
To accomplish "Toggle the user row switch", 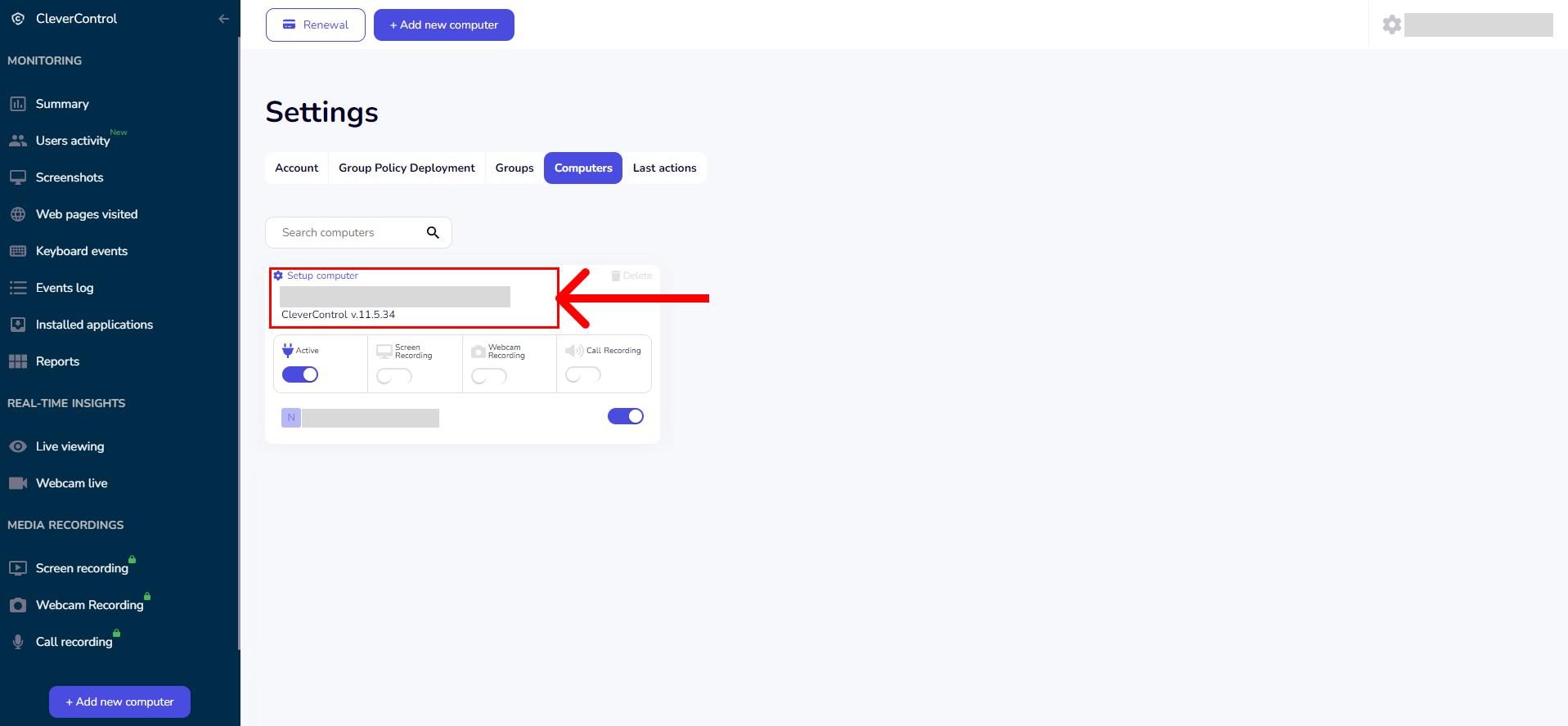I will tap(626, 416).
